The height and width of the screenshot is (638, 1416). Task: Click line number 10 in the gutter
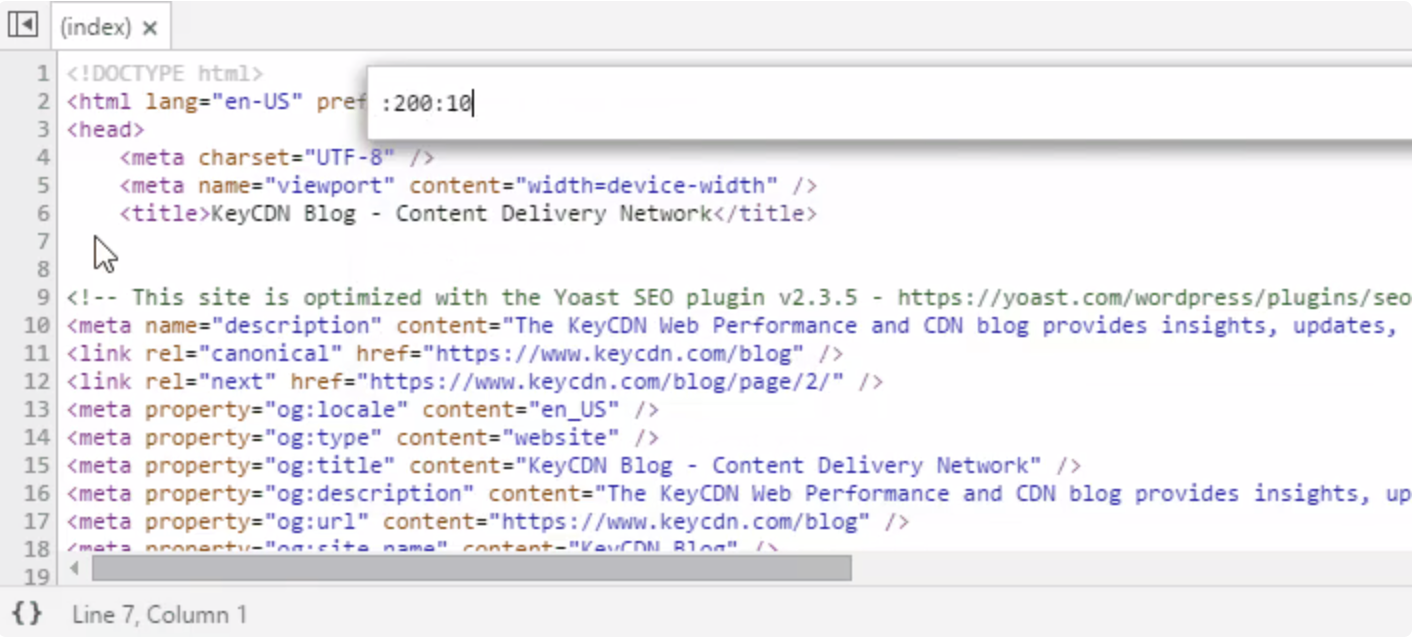point(37,326)
